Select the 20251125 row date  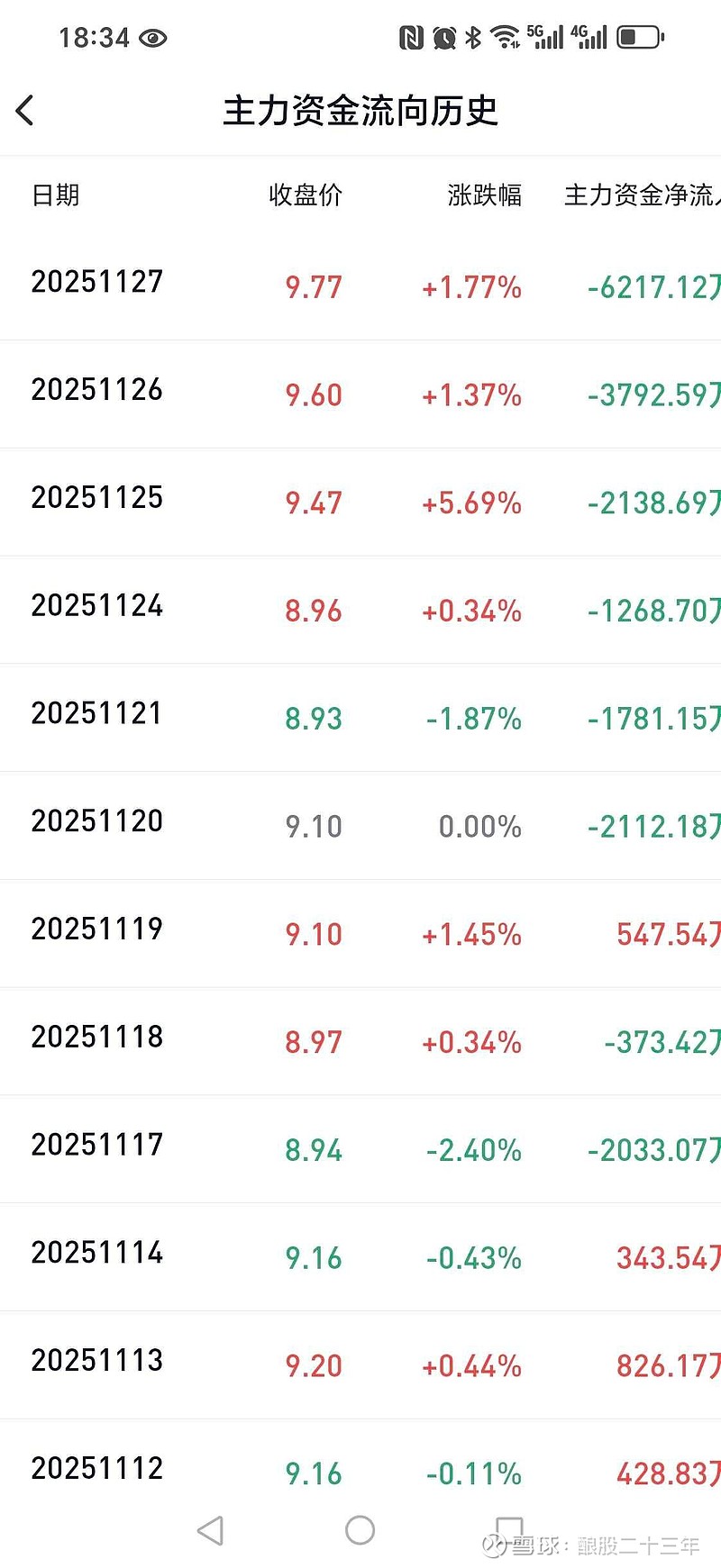click(x=97, y=497)
